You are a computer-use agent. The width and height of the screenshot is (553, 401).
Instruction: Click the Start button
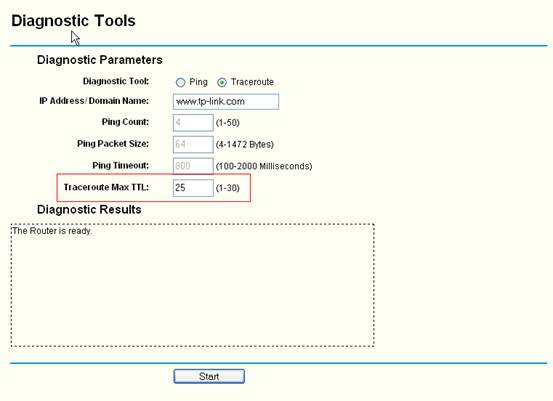coord(209,376)
